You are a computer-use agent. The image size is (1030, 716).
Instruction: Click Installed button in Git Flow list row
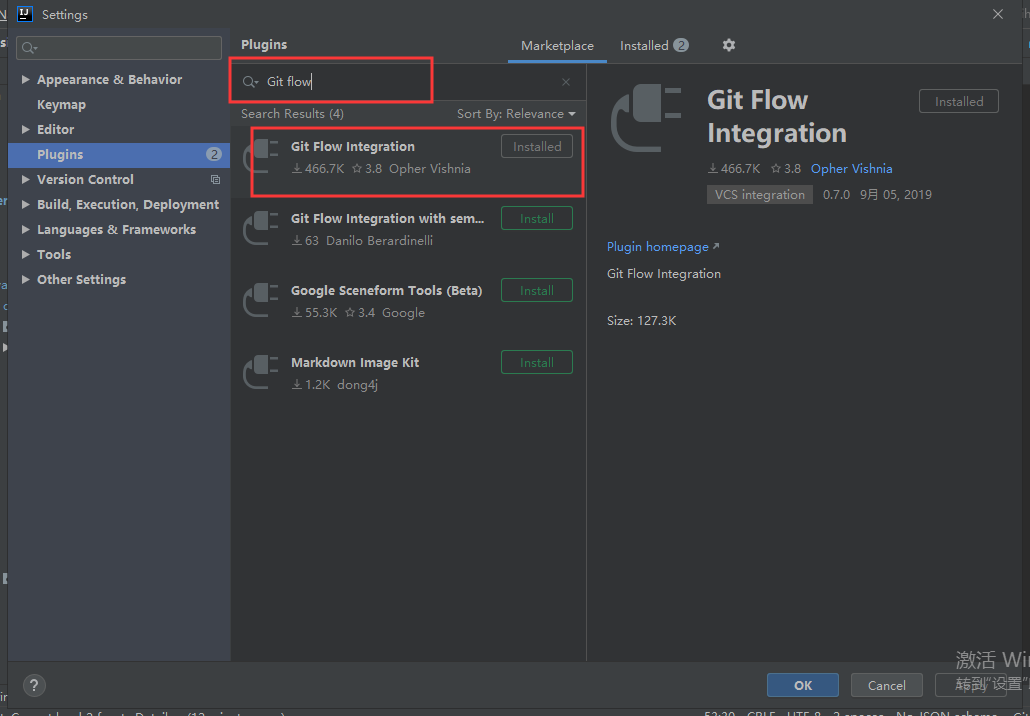pos(537,146)
